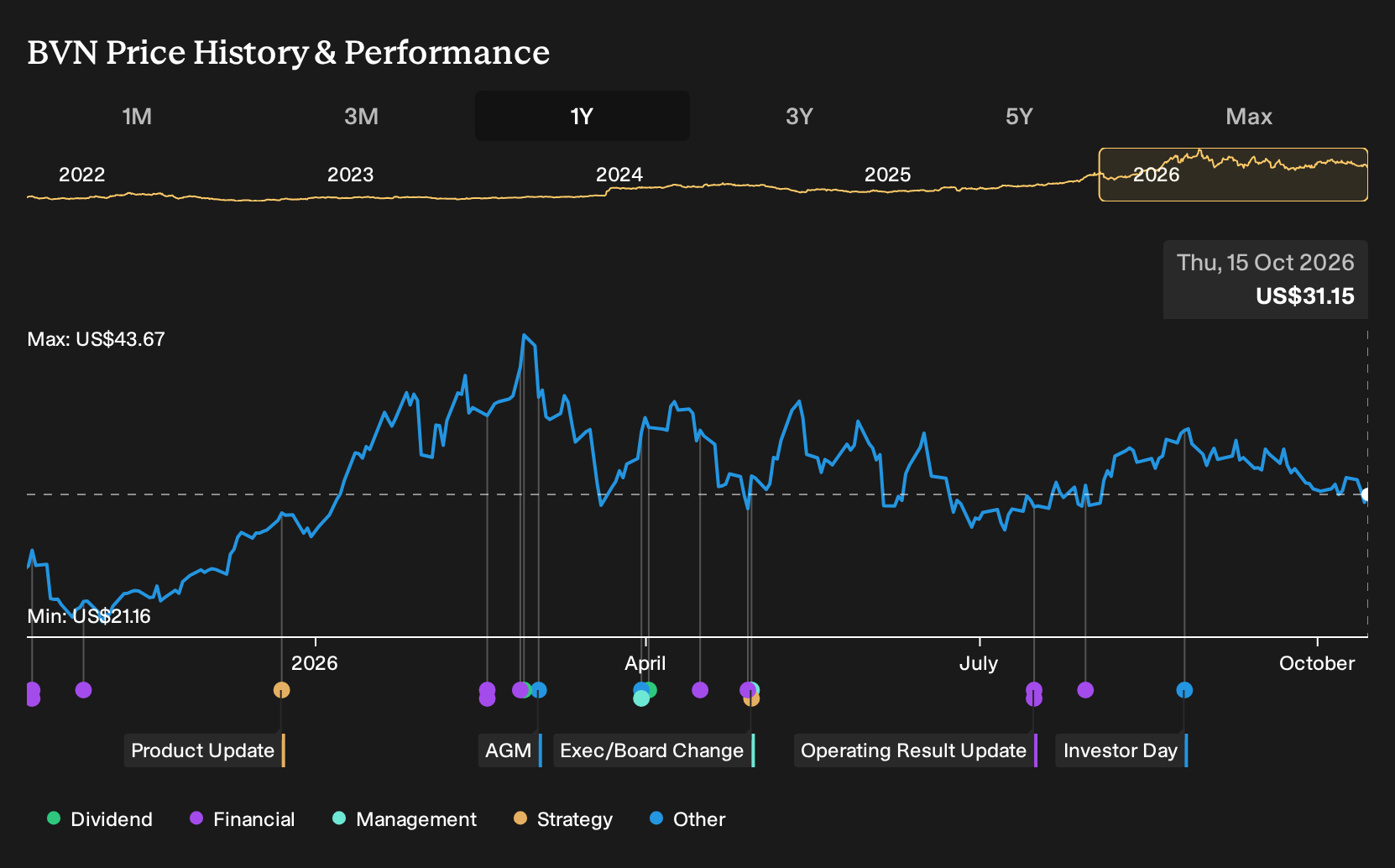Image resolution: width=1395 pixels, height=868 pixels.
Task: Switch to the Max time range
Action: [1249, 116]
